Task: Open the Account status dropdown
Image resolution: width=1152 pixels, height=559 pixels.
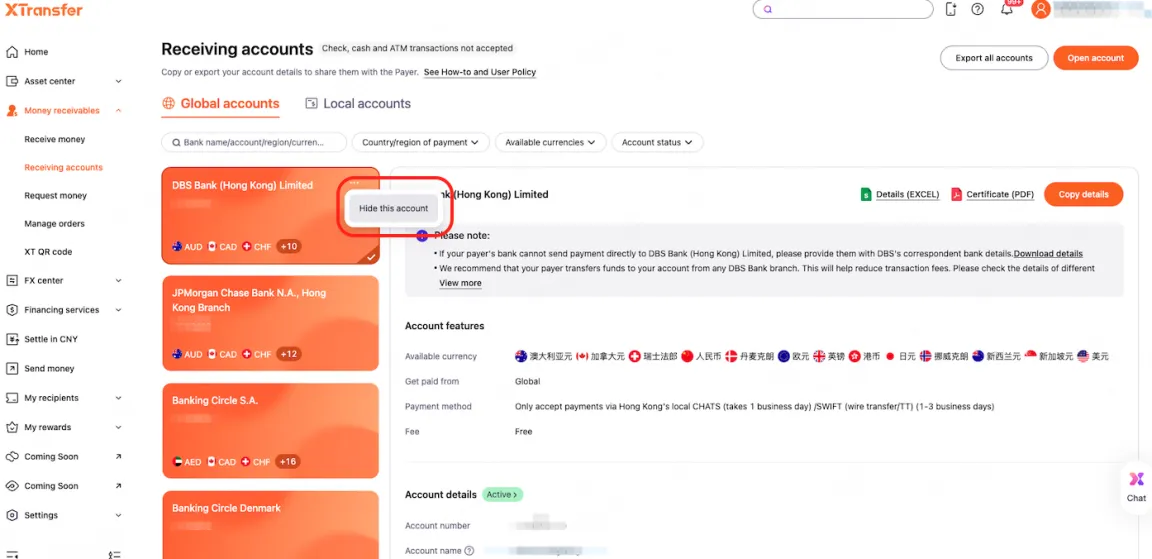Action: point(657,143)
